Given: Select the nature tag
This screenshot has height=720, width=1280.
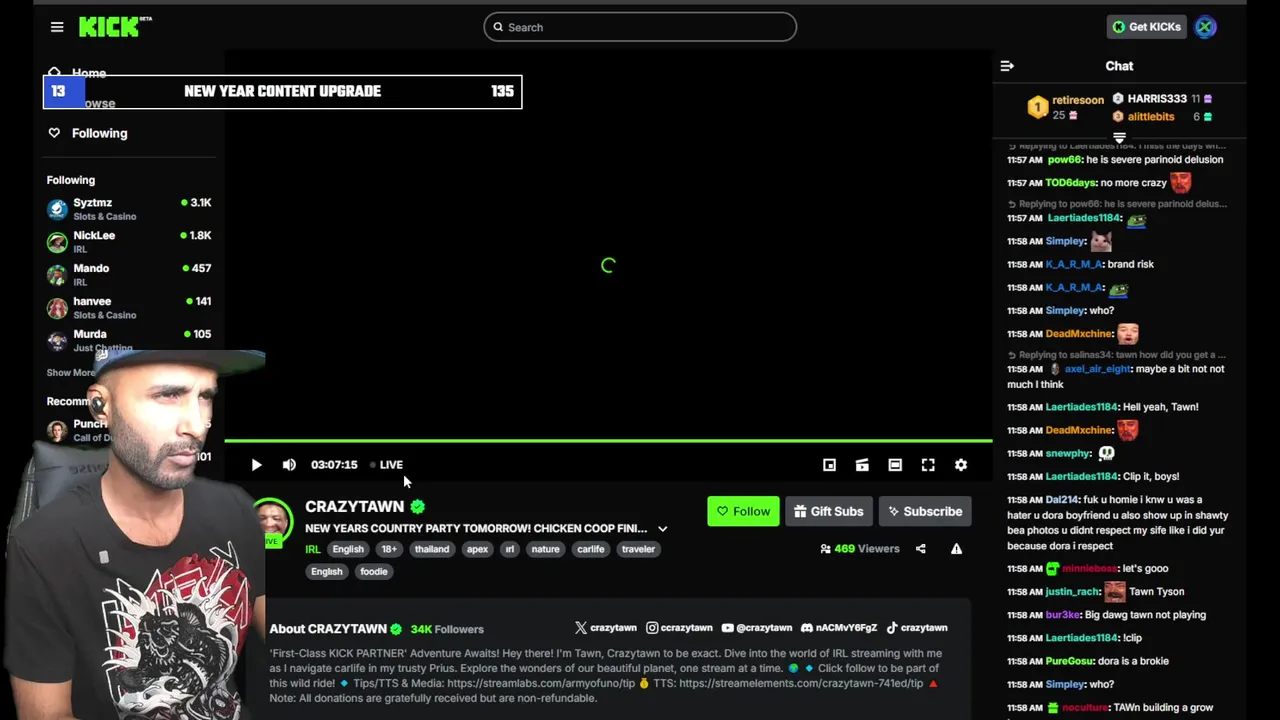Looking at the screenshot, I should tap(545, 549).
